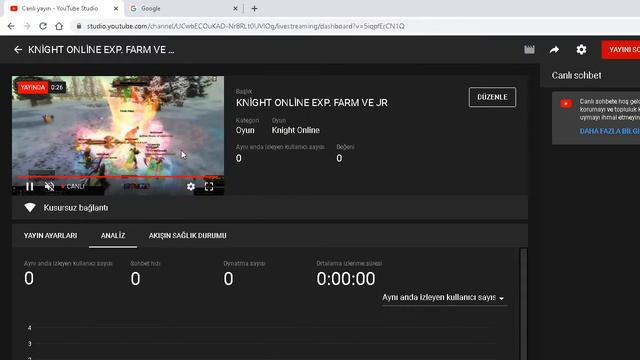Image resolution: width=640 pixels, height=360 pixels.
Task: Open the clapperboard highlight icon
Action: pos(529,50)
